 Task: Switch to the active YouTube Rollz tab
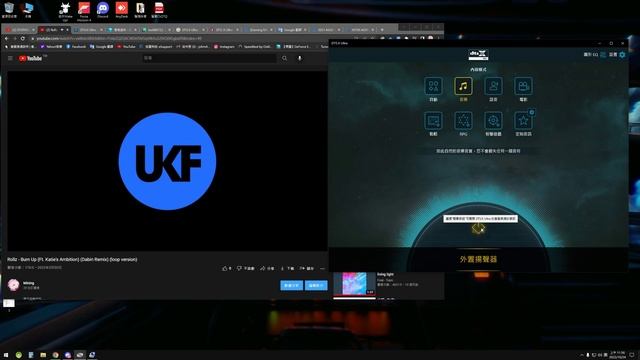53,30
